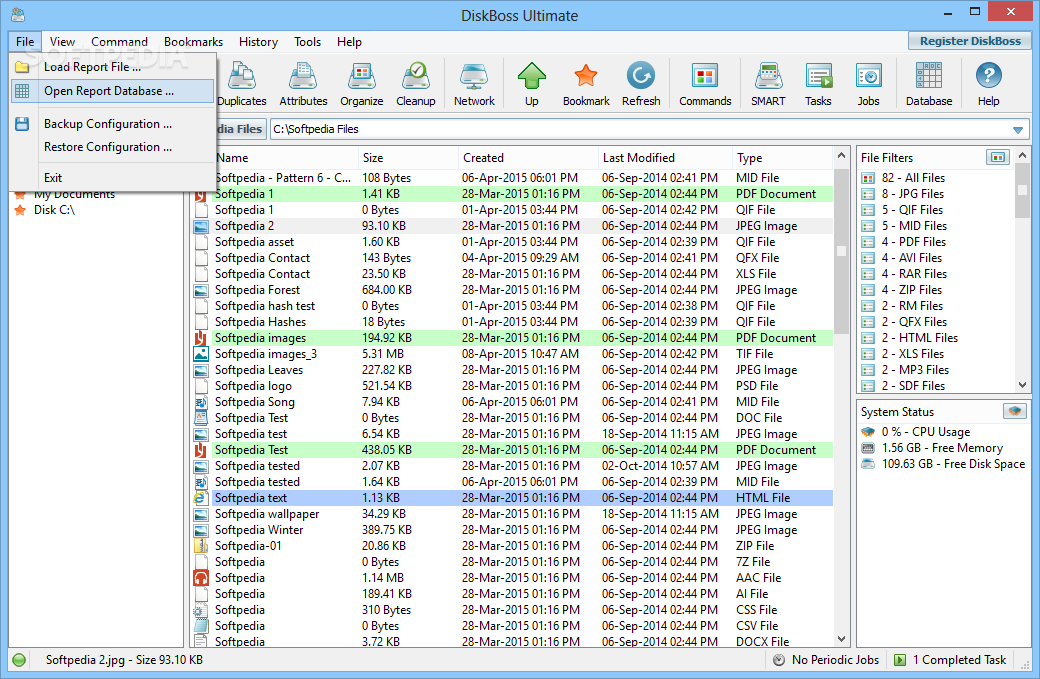Open the File menu
This screenshot has height=679, width=1040.
click(25, 42)
